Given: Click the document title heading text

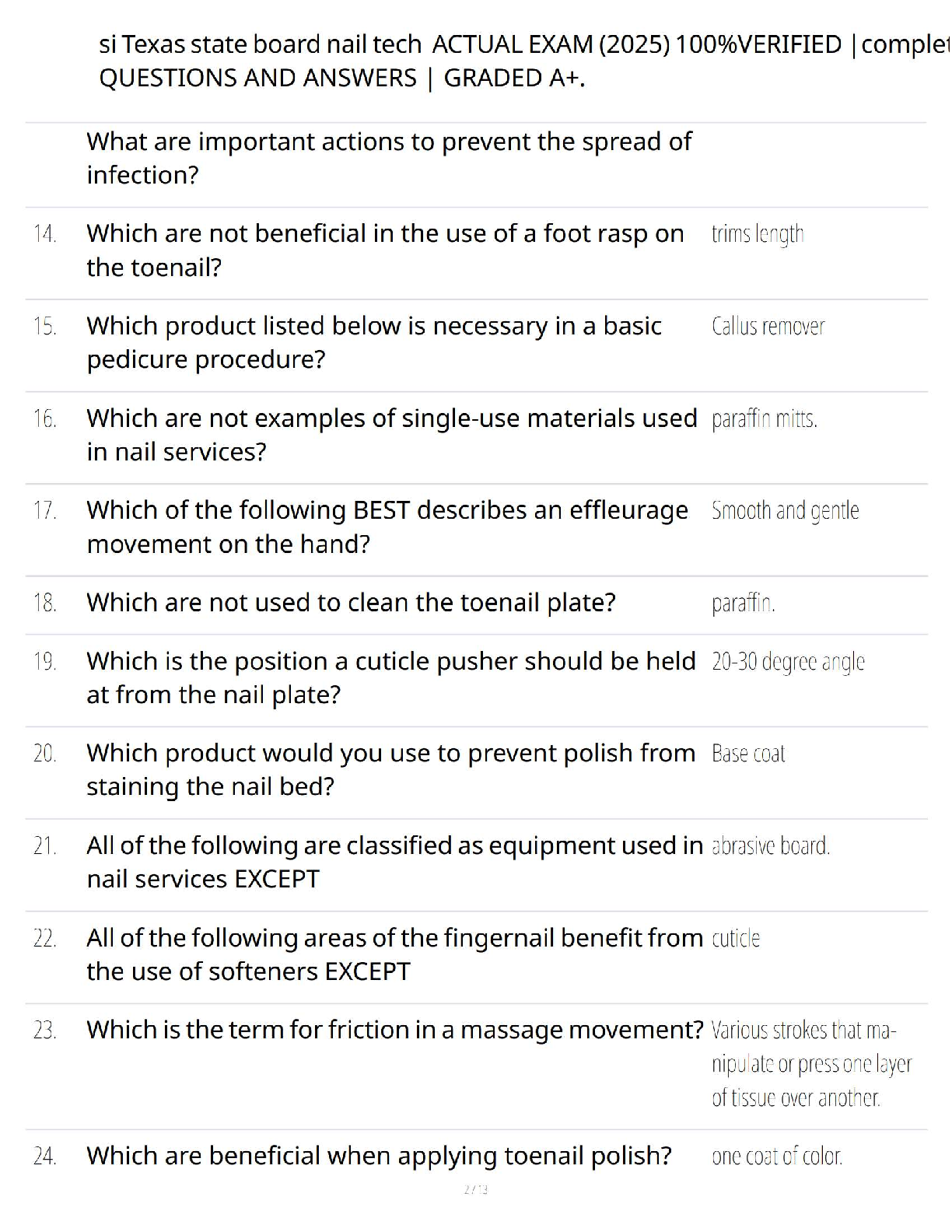Looking at the screenshot, I should point(525,61).
